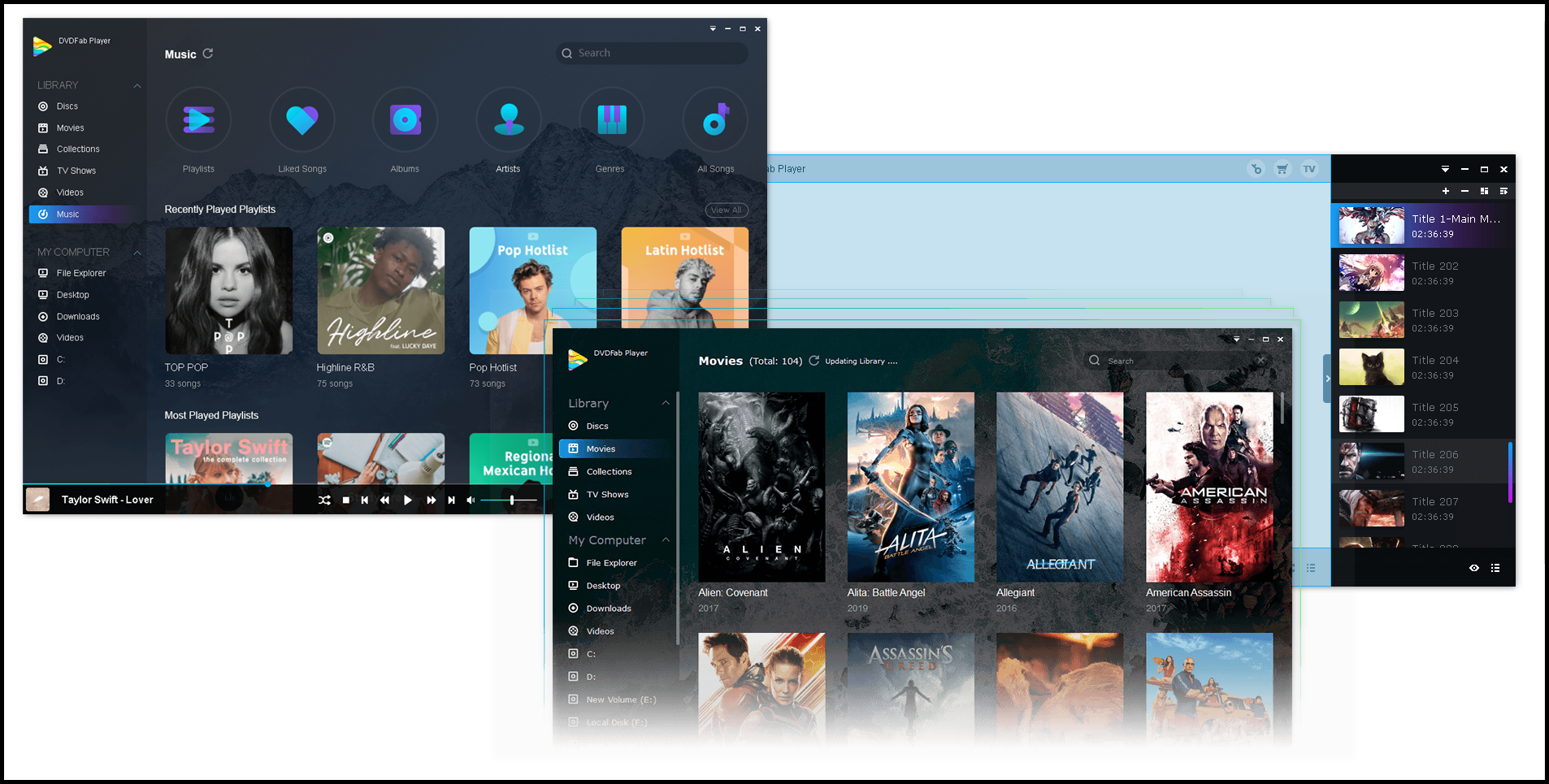Open the Alien: Covenant movie poster

[761, 487]
